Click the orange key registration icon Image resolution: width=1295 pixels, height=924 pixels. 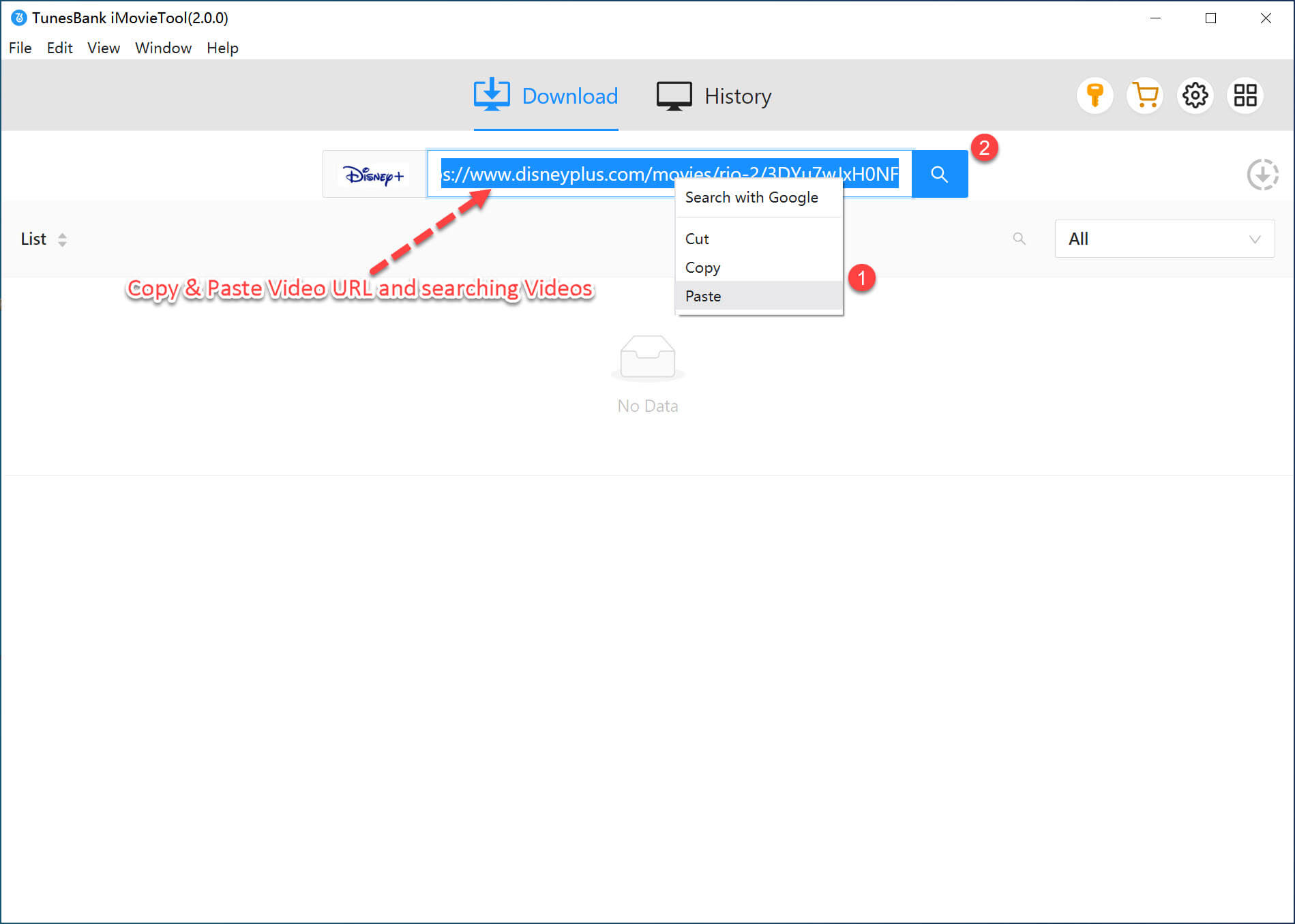click(x=1095, y=95)
